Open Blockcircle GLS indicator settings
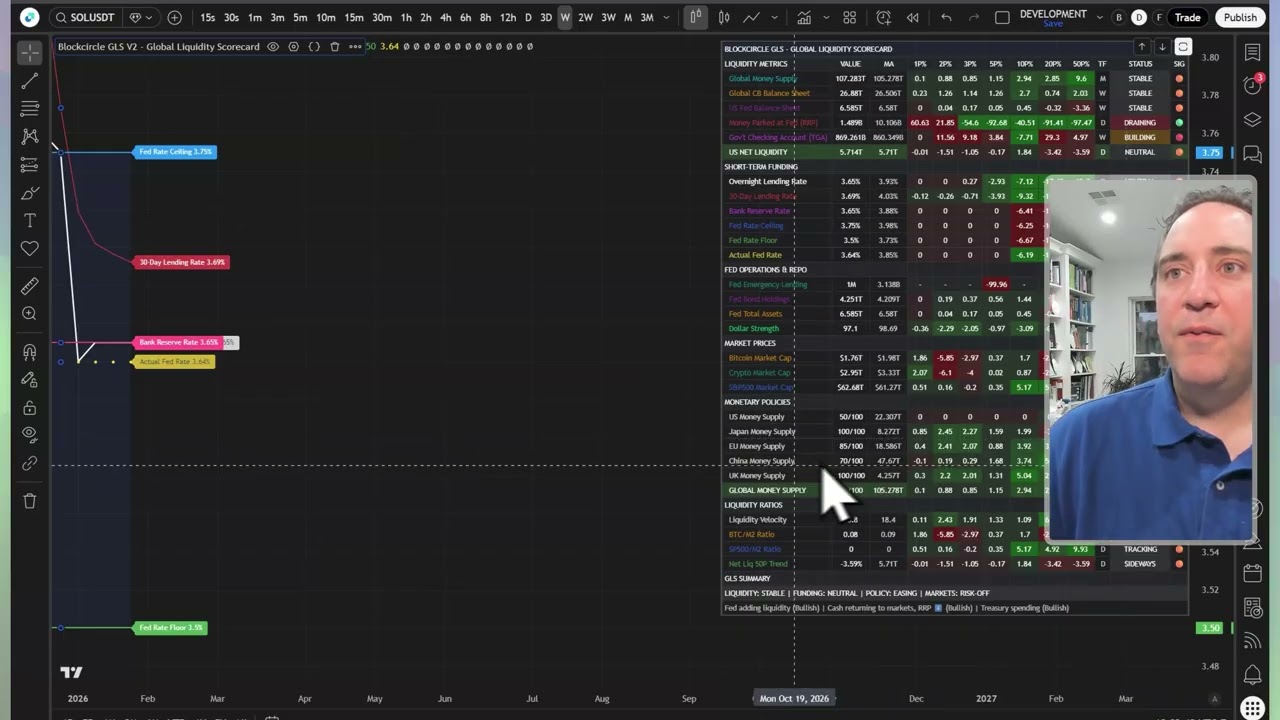The image size is (1280, 720). pos(293,46)
